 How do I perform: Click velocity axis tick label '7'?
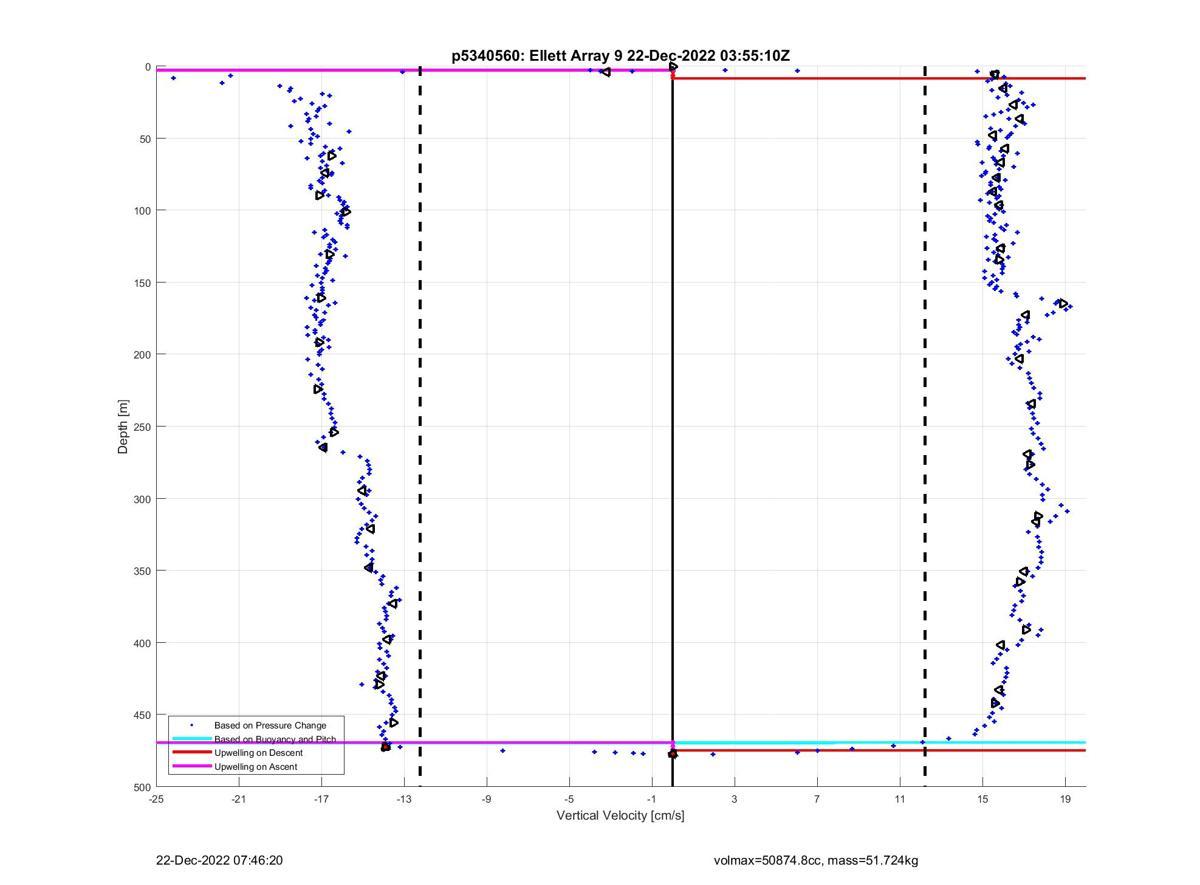click(x=817, y=798)
